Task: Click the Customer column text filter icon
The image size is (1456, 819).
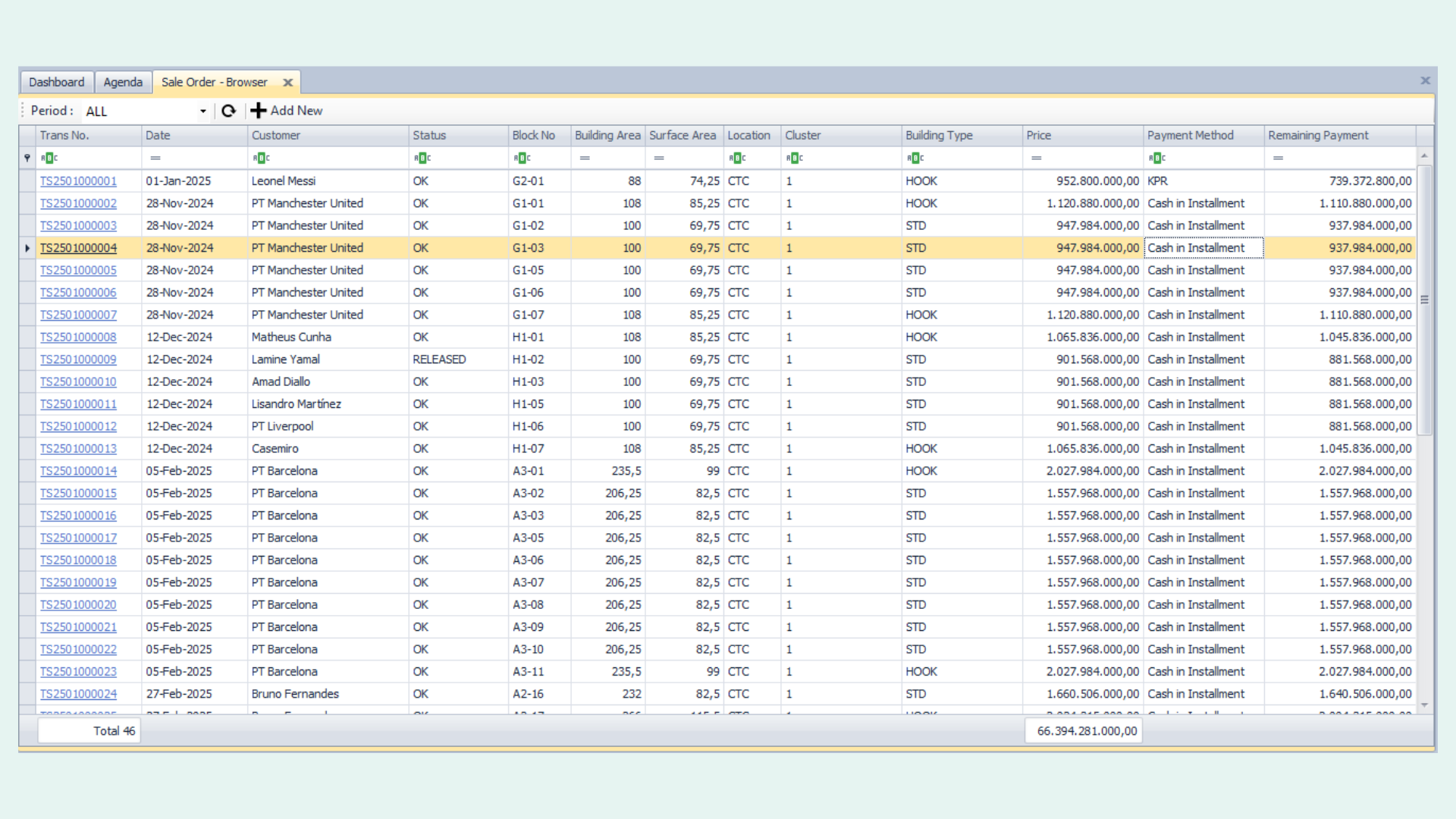Action: [261, 158]
